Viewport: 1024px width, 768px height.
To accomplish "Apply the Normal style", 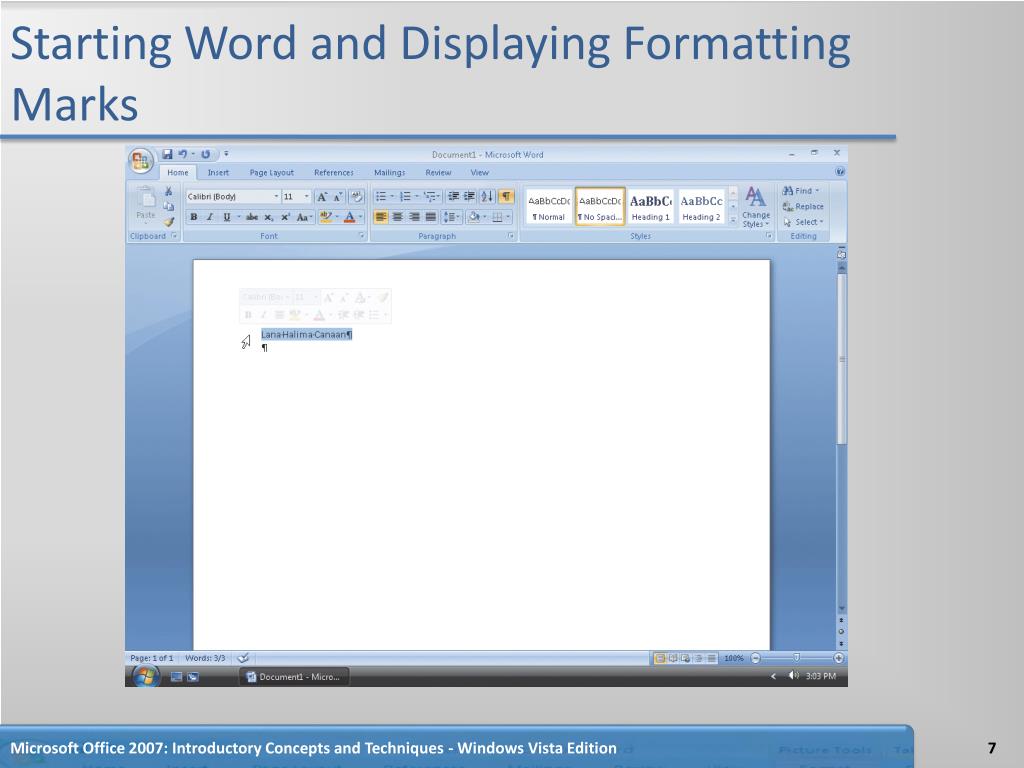I will point(549,207).
